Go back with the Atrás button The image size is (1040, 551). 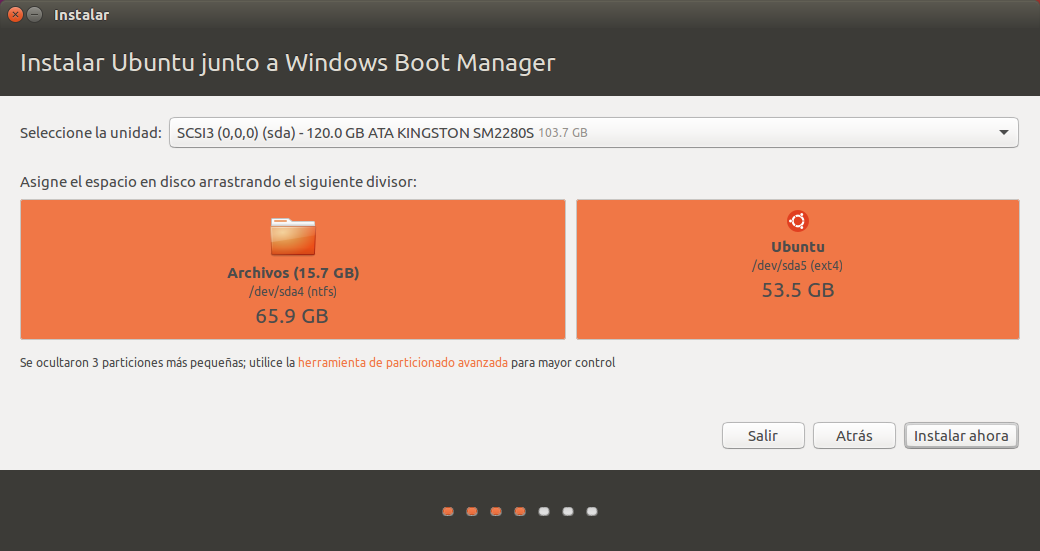point(854,436)
